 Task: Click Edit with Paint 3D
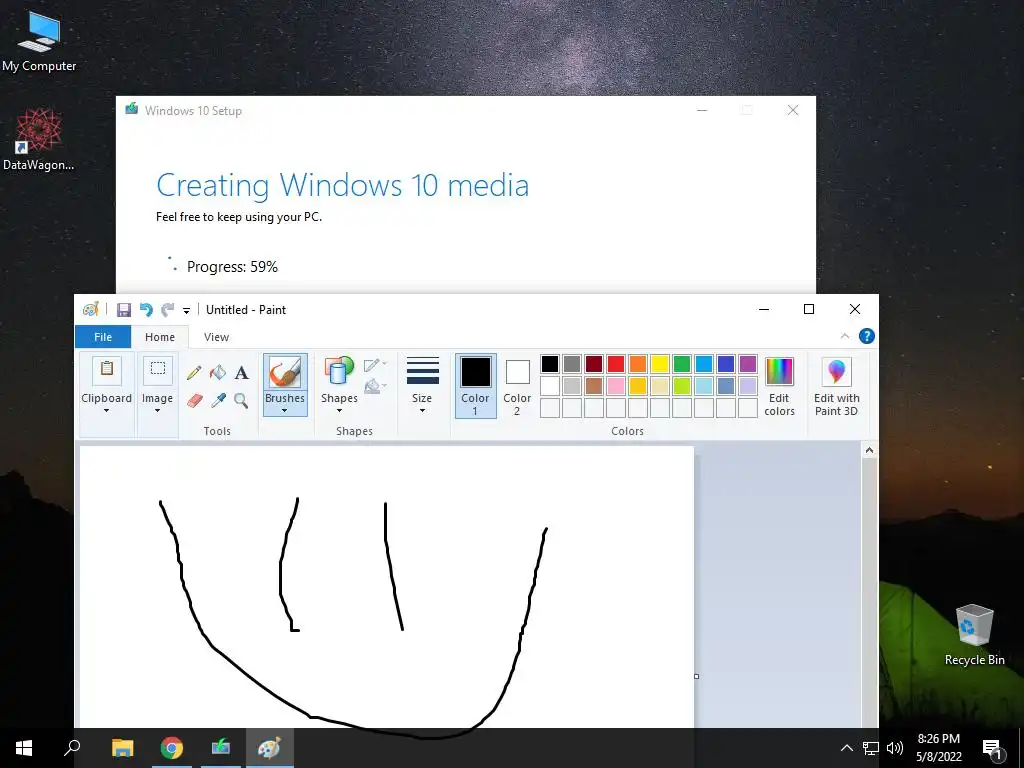pyautogui.click(x=837, y=387)
